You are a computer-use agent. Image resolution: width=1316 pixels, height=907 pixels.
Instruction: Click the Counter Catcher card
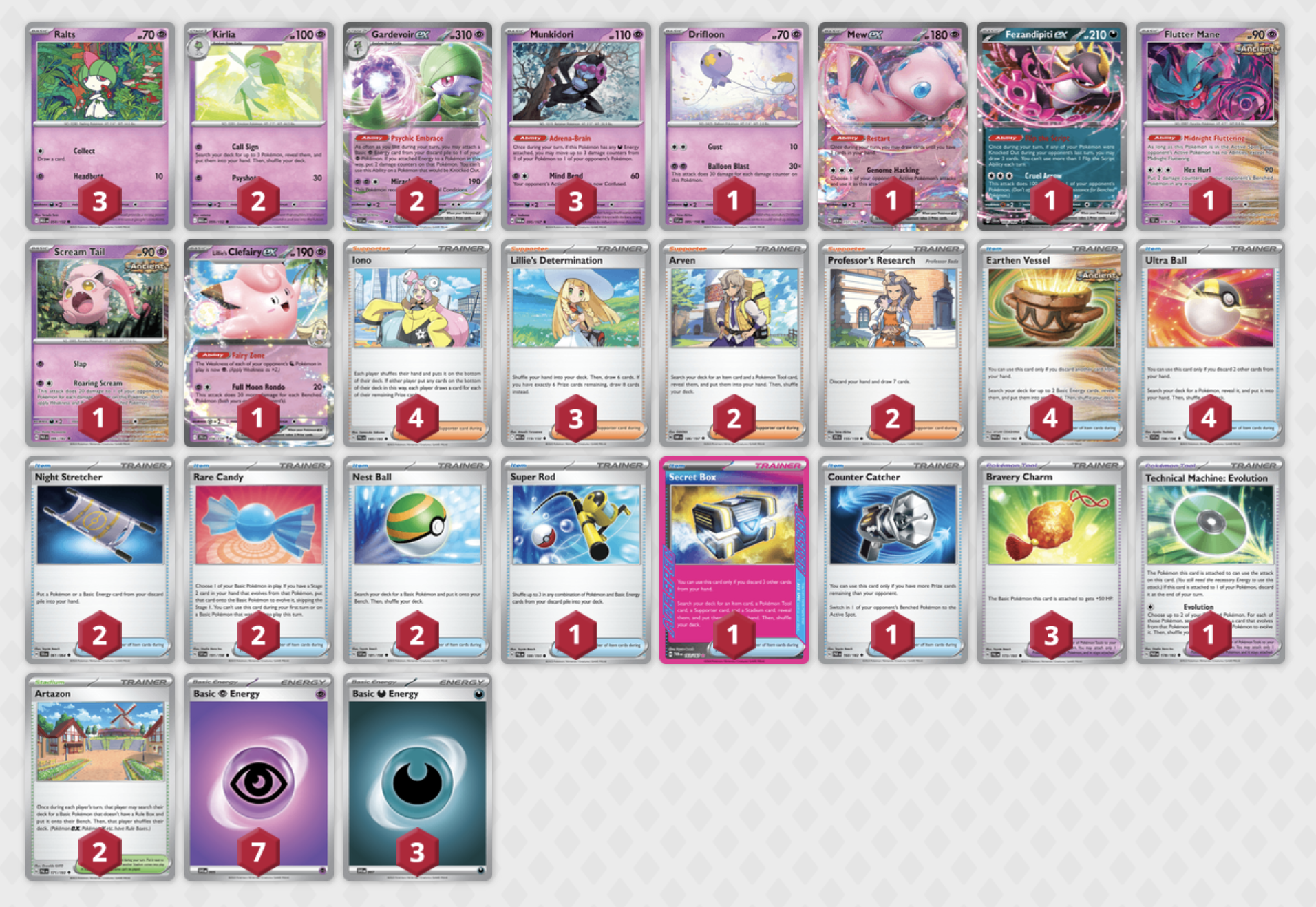point(893,560)
